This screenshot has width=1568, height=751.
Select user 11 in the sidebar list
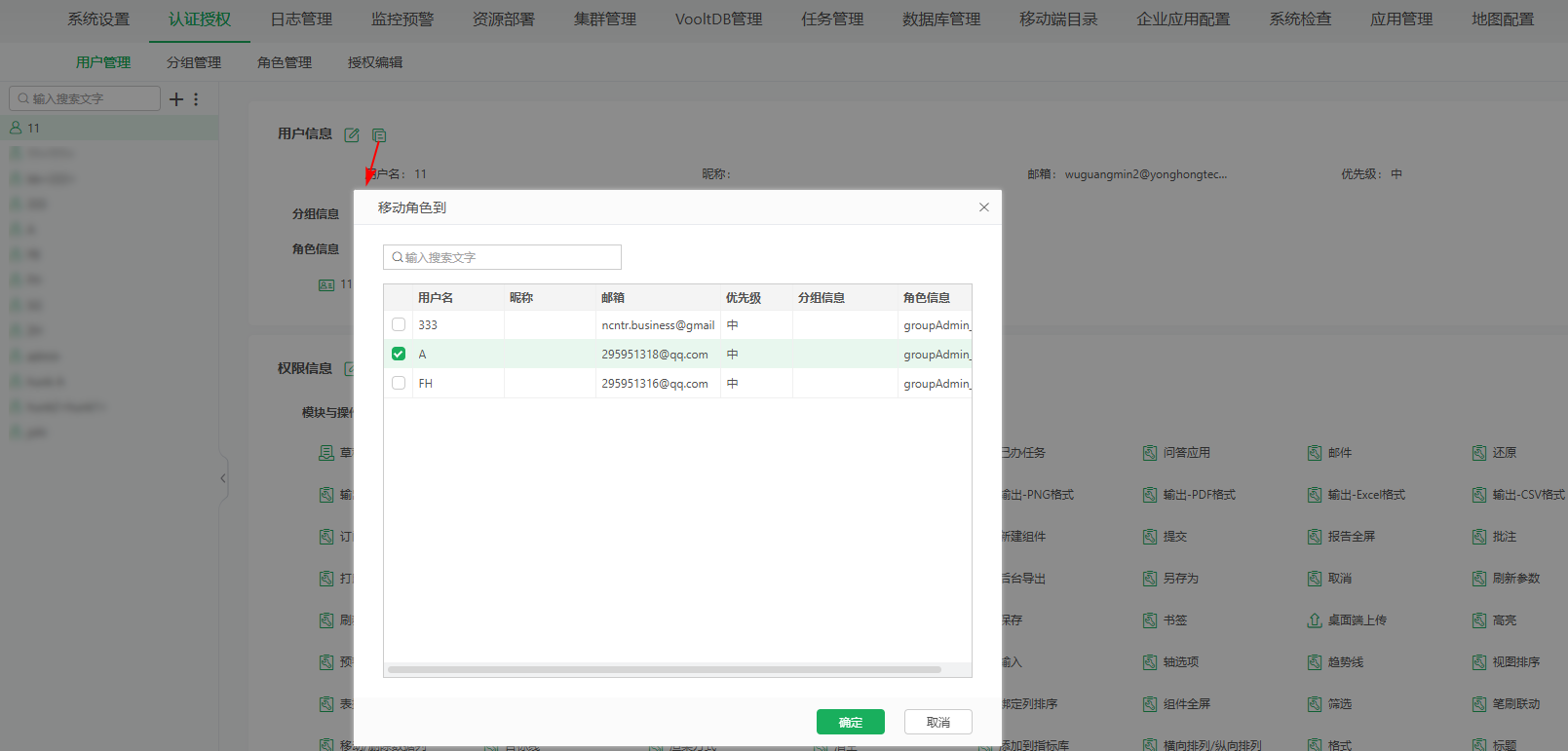click(x=109, y=128)
